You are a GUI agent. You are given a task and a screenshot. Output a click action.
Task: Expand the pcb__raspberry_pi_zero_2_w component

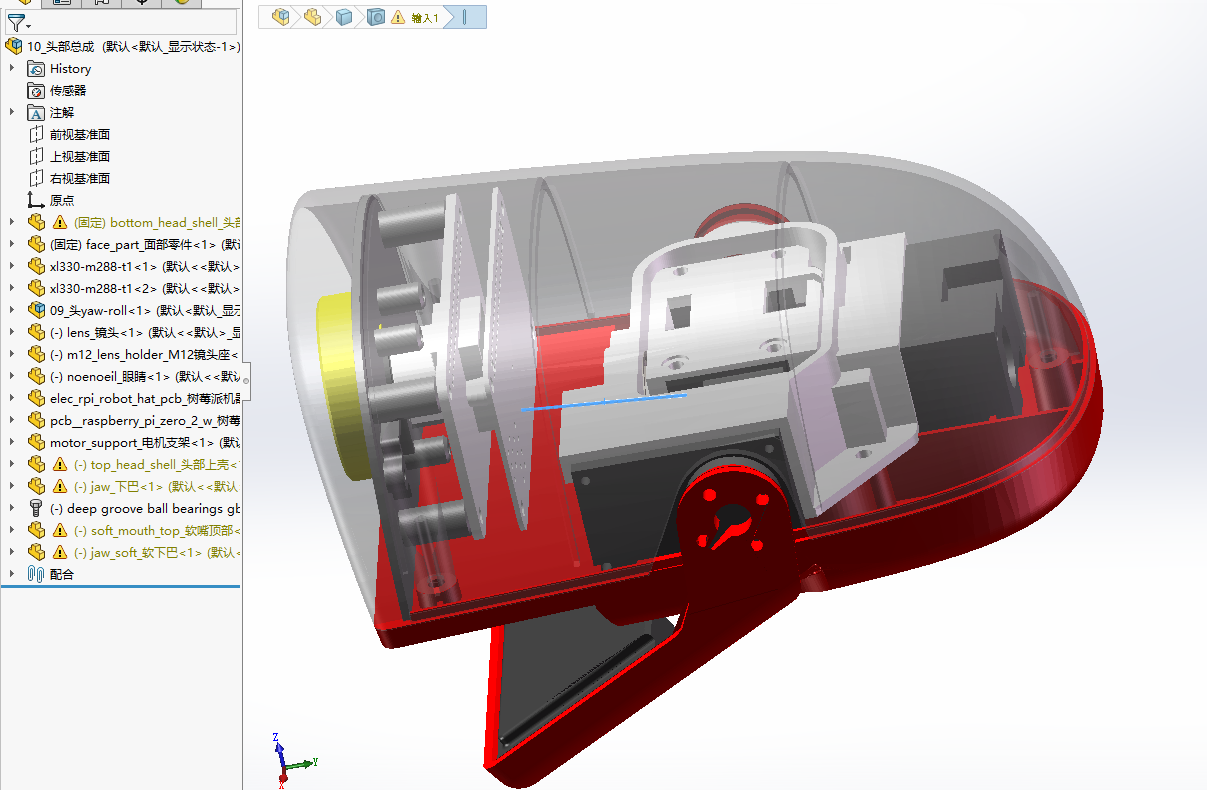tap(12, 420)
